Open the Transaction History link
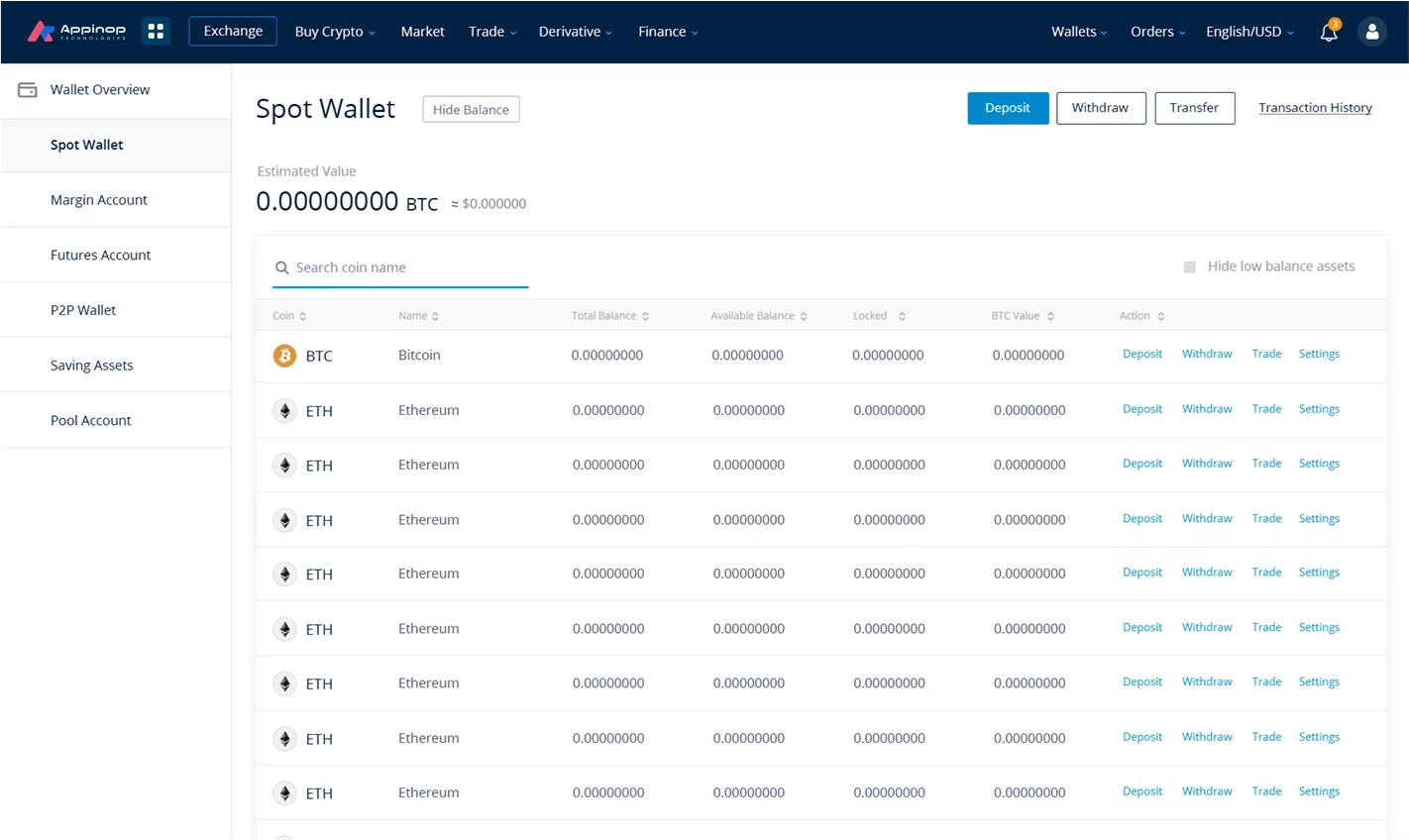The width and height of the screenshot is (1409, 840). coord(1315,108)
